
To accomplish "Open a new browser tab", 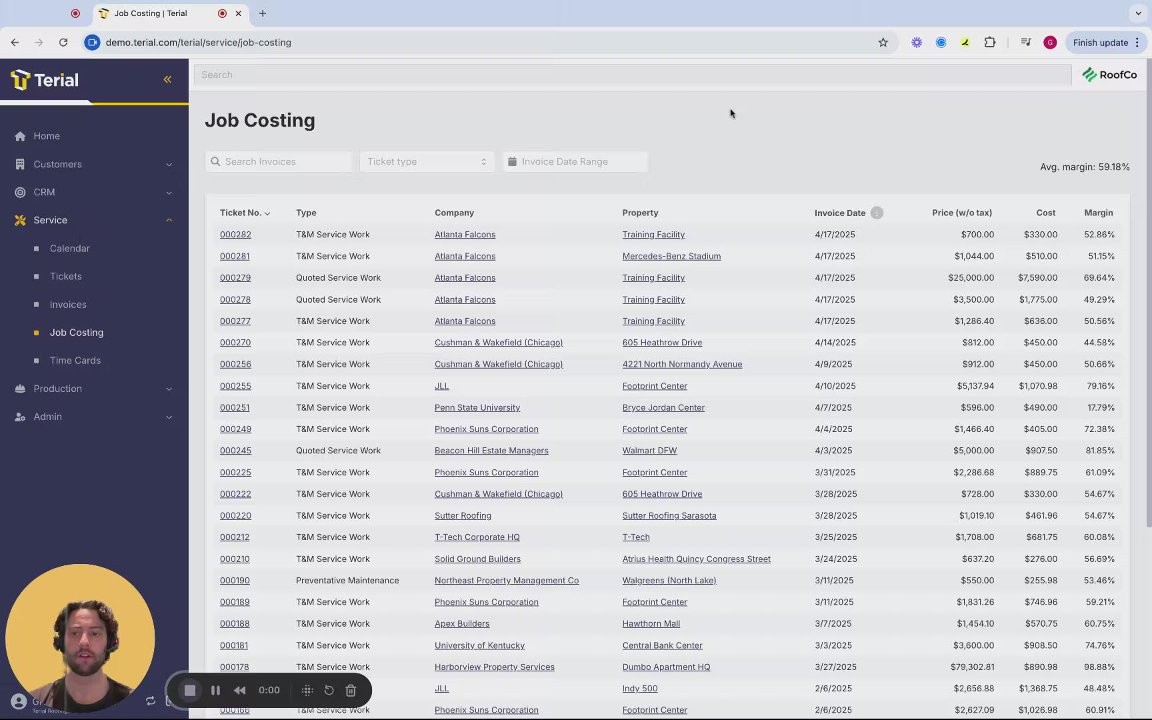I will (262, 13).
